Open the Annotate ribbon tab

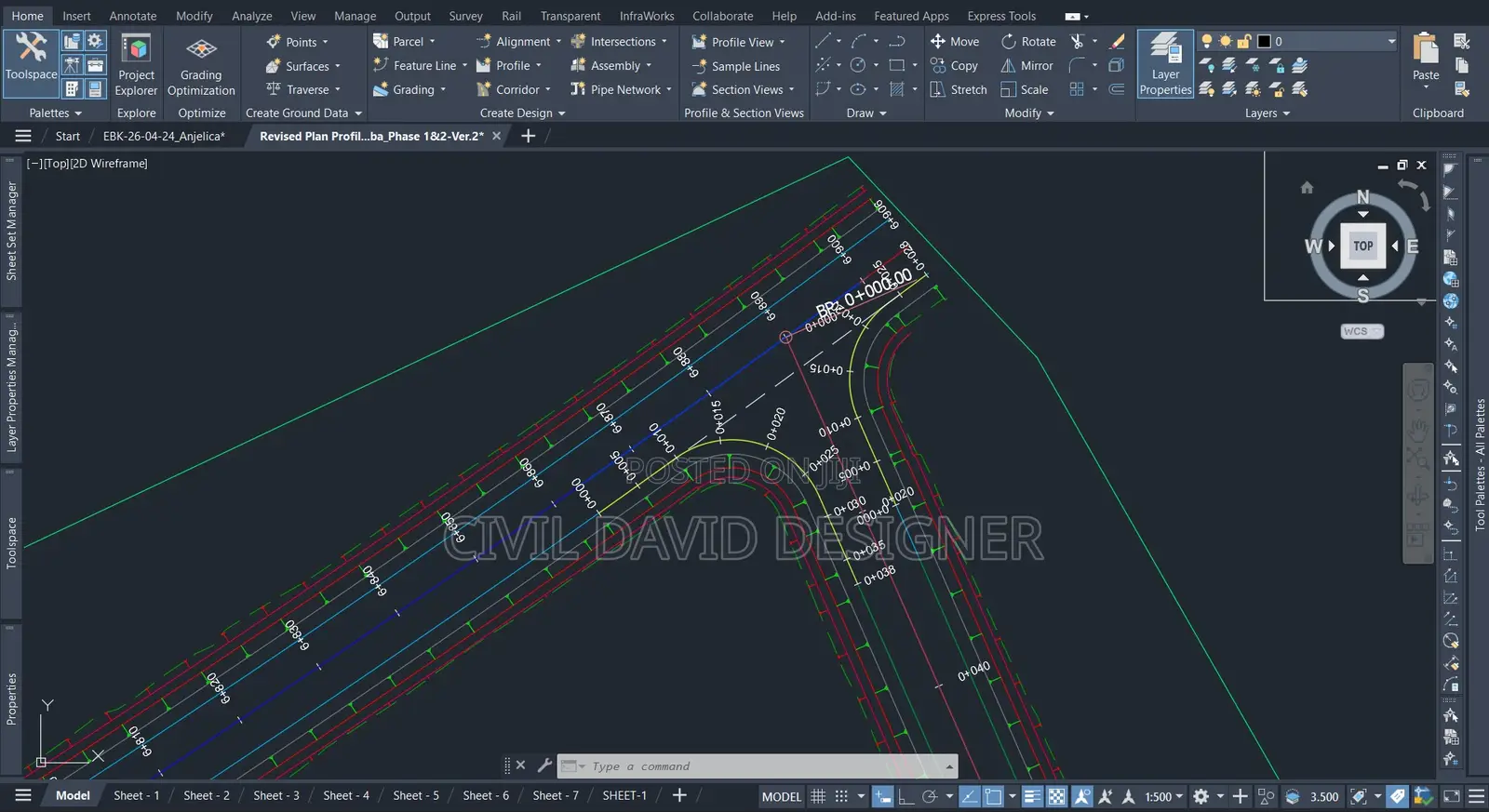point(133,16)
